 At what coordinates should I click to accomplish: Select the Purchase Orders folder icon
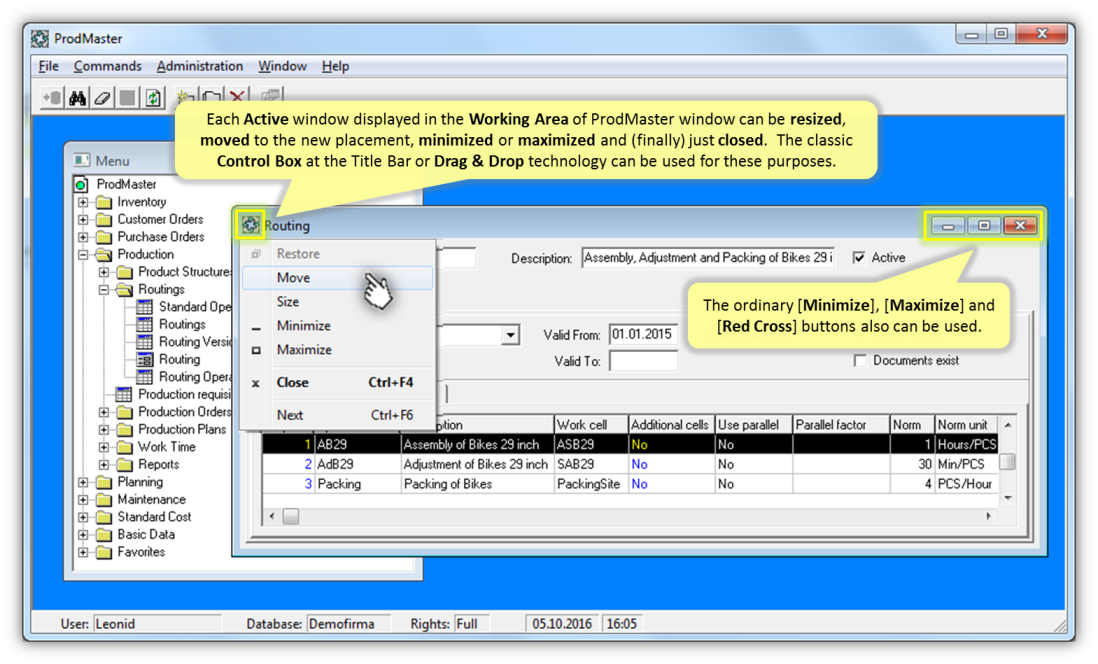104,237
